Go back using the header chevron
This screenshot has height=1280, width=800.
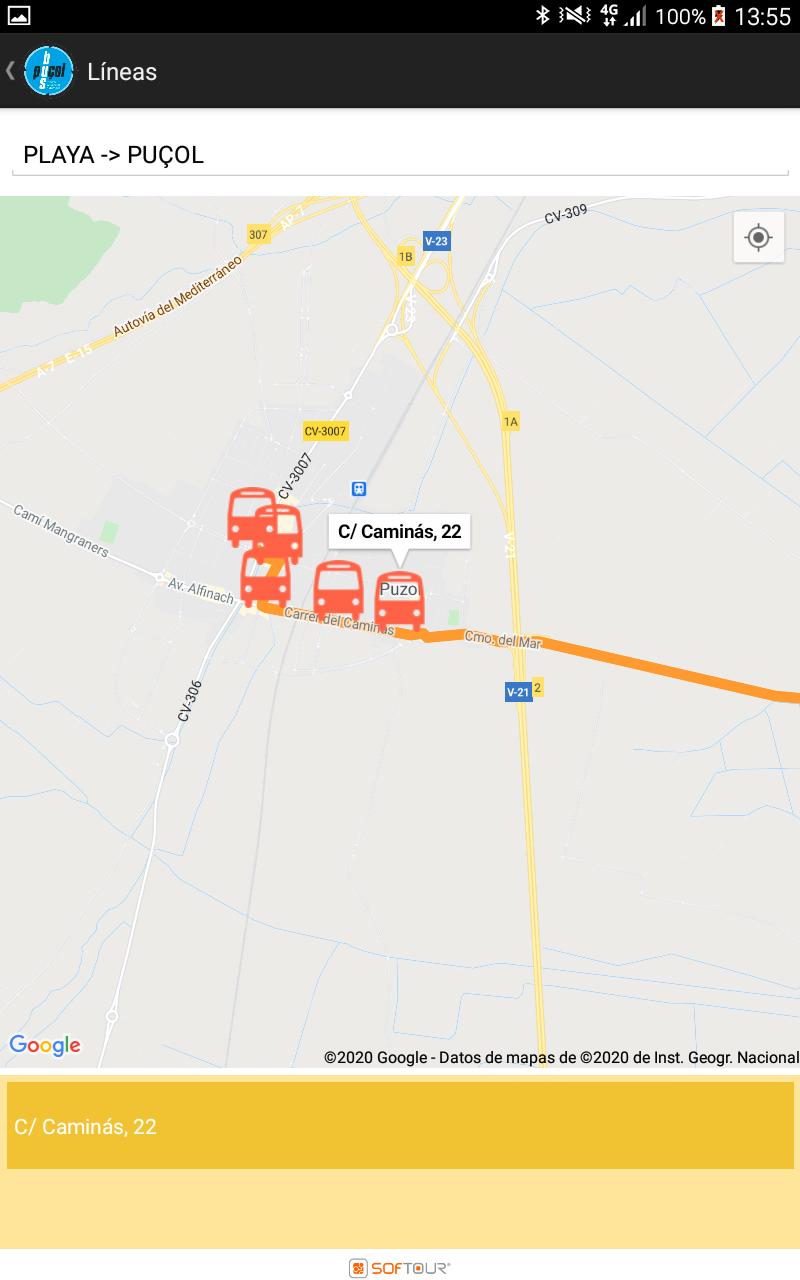coord(10,71)
